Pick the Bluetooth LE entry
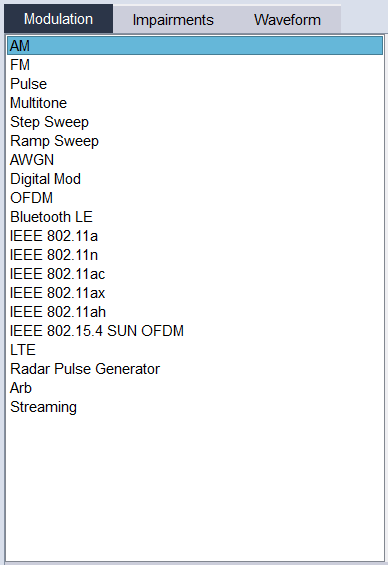The width and height of the screenshot is (388, 565). tap(195, 217)
